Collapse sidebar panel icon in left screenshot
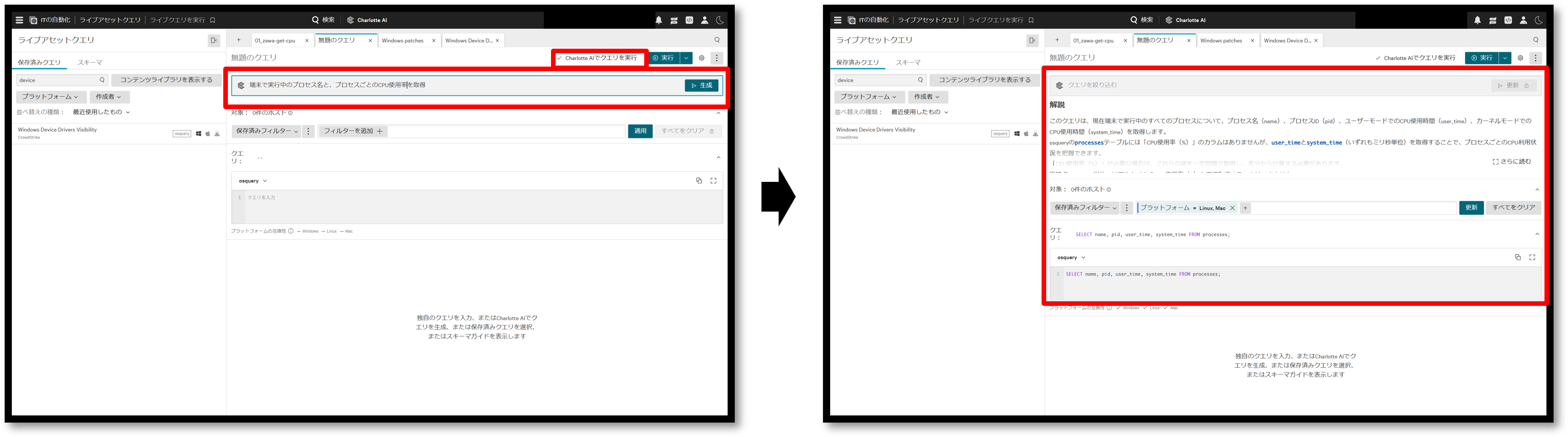Viewport: 1568px width, 437px height. pyautogui.click(x=214, y=41)
